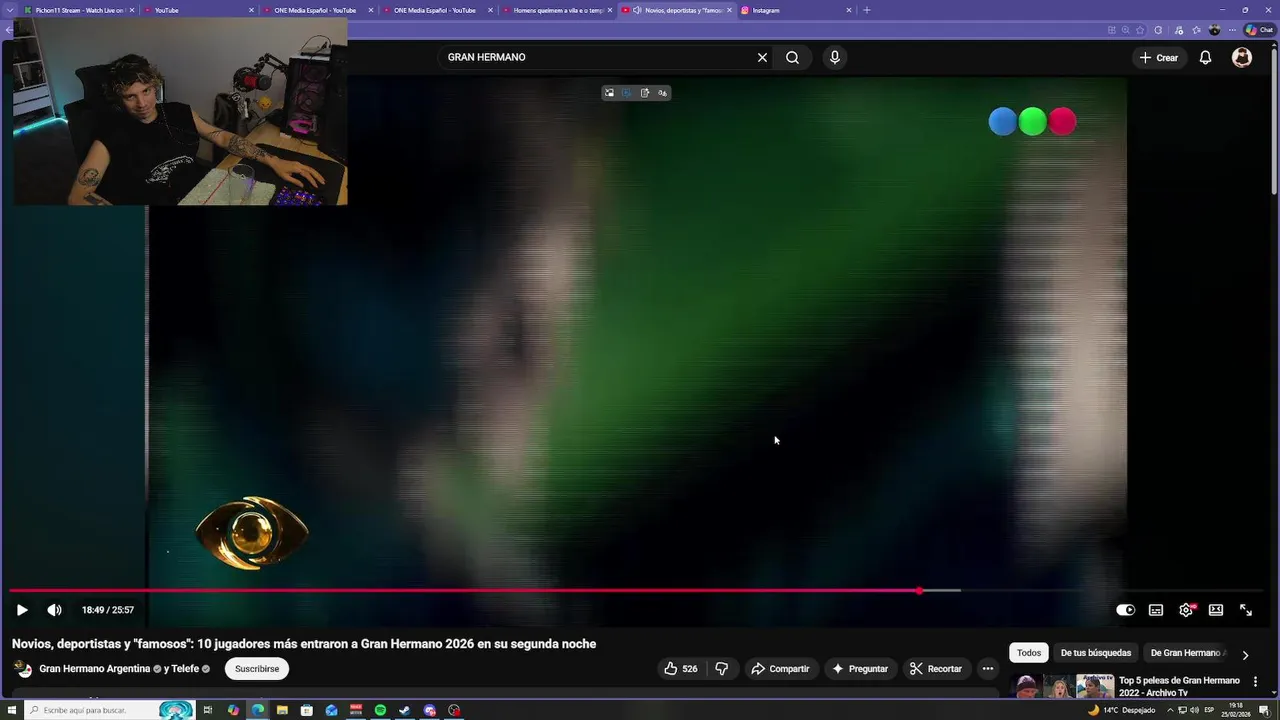Close the Instagram browser tab
This screenshot has height=720, width=1280.
849,10
